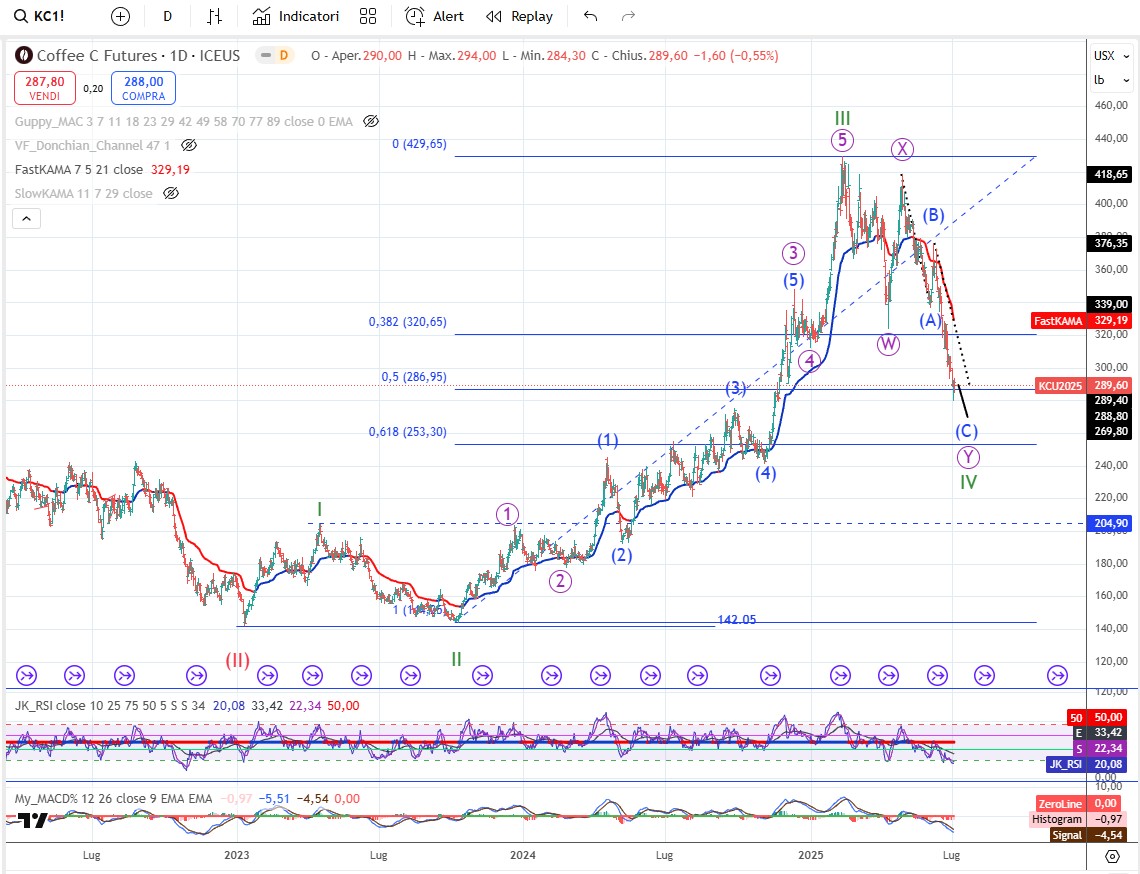This screenshot has width=1140, height=874.
Task: Collapse the indicator legend with chevron
Action: [27, 219]
